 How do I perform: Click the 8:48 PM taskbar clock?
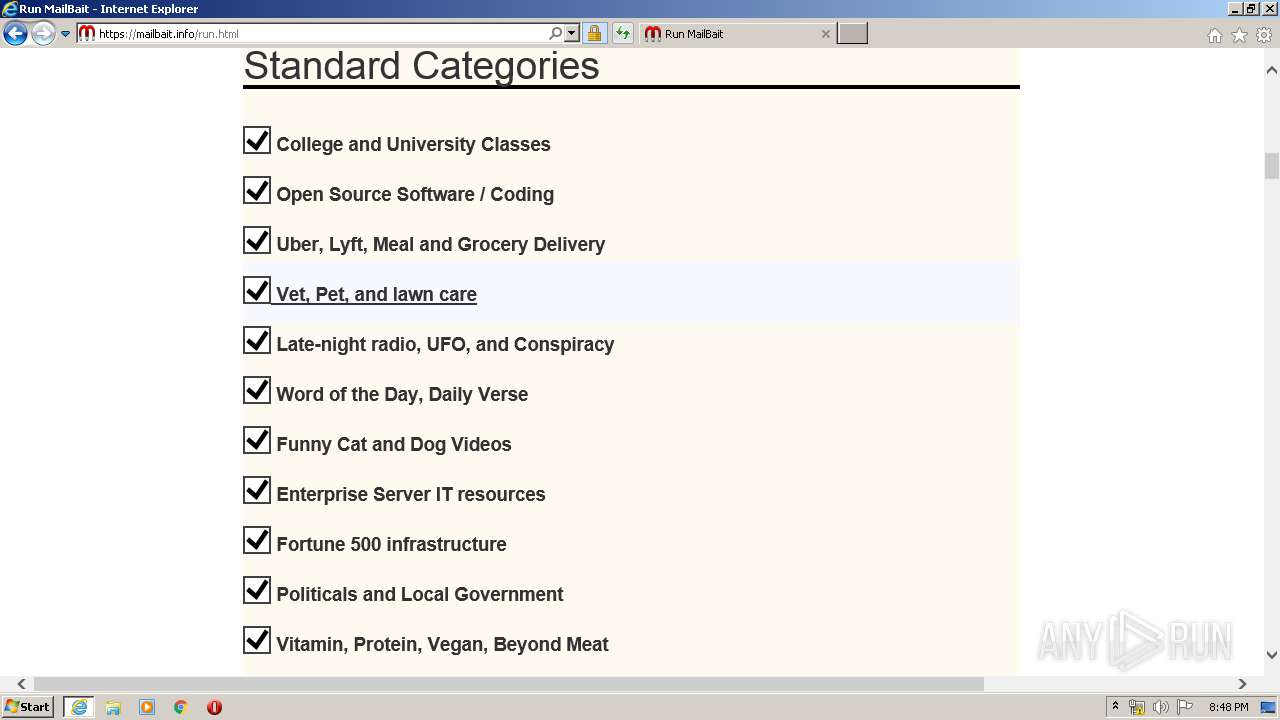[1228, 707]
